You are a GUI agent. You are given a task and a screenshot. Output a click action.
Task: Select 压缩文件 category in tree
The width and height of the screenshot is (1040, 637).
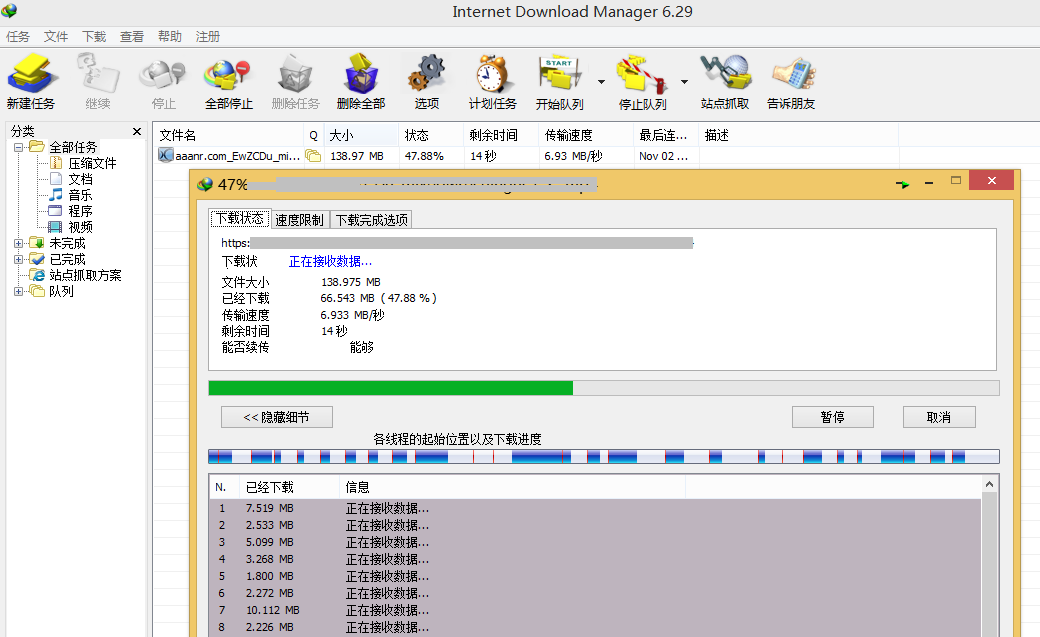click(92, 163)
